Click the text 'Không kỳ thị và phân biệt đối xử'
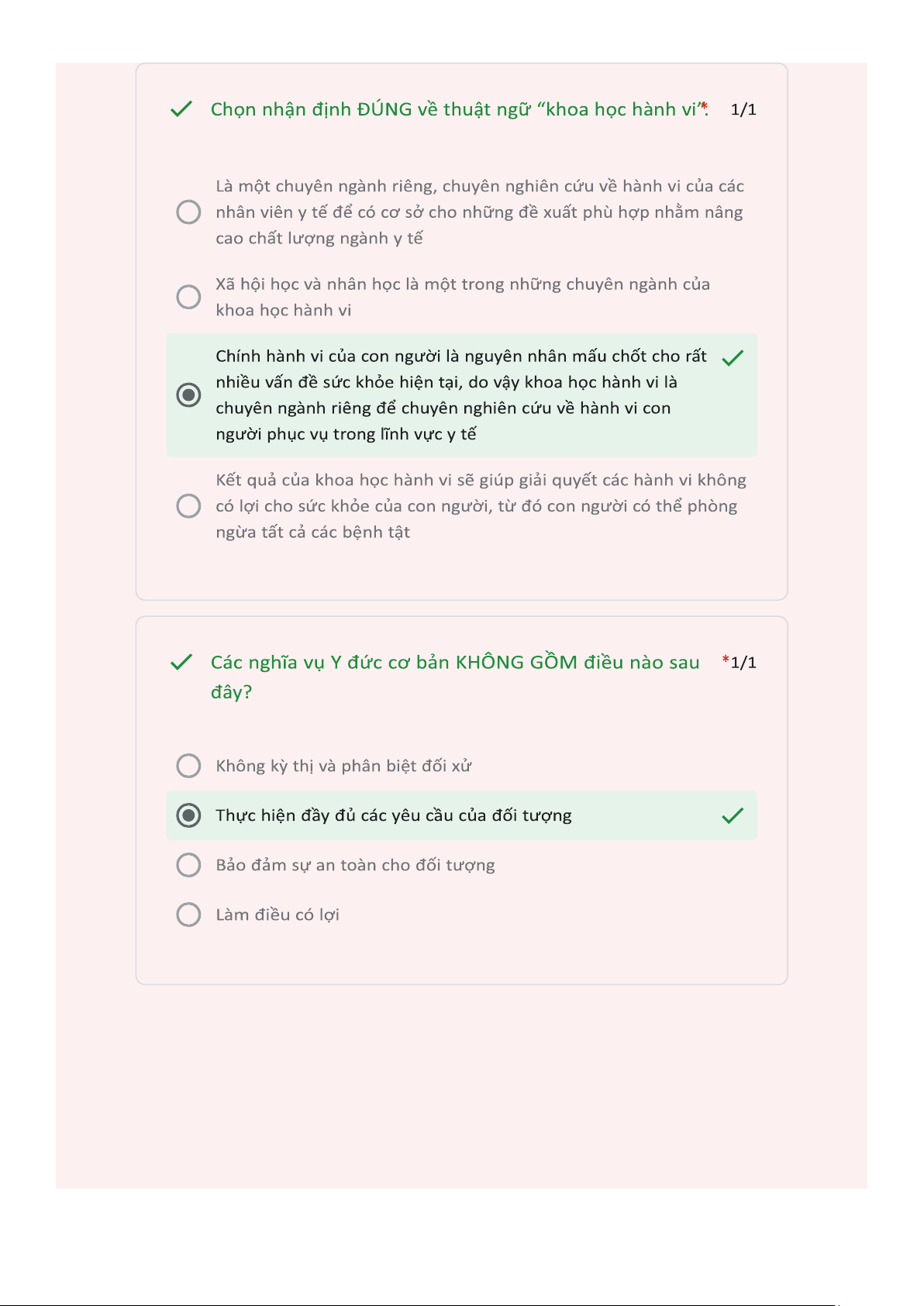The height and width of the screenshot is (1306, 924). click(343, 766)
